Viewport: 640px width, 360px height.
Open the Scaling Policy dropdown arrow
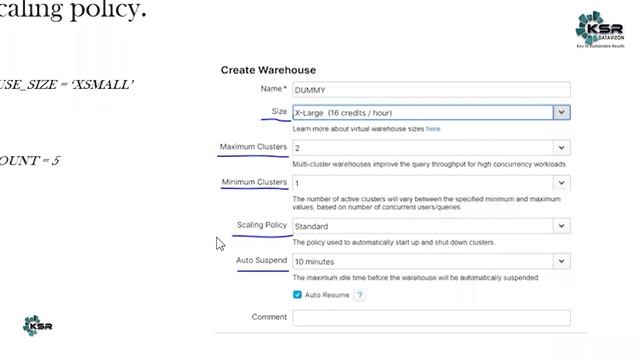tap(562, 226)
